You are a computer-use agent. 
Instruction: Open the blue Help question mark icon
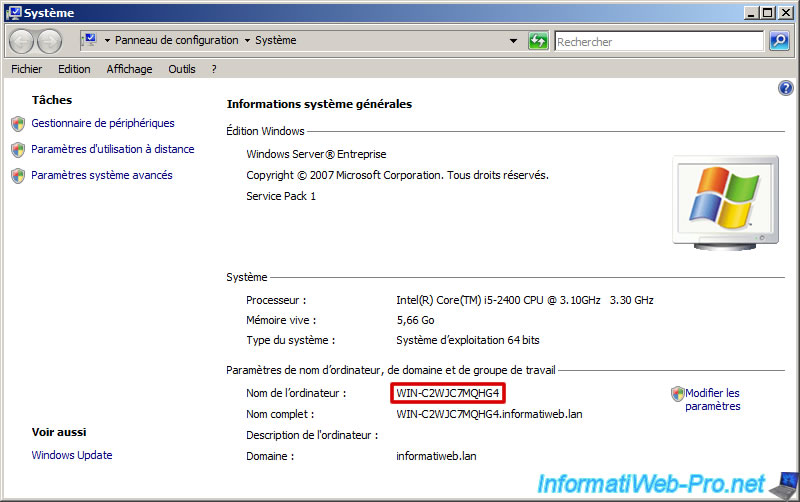(786, 88)
